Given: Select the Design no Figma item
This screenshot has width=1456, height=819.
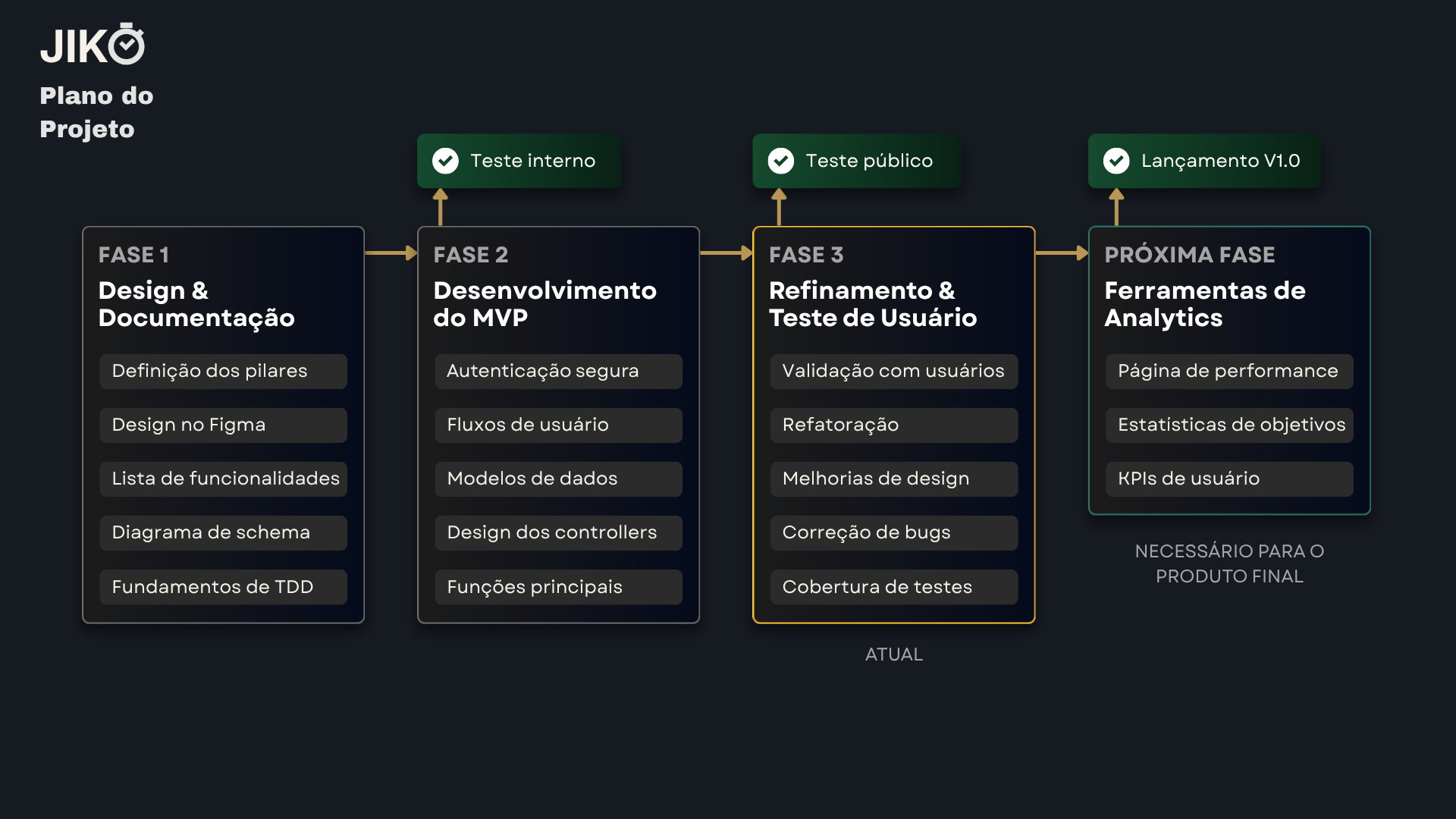Looking at the screenshot, I should (x=223, y=425).
